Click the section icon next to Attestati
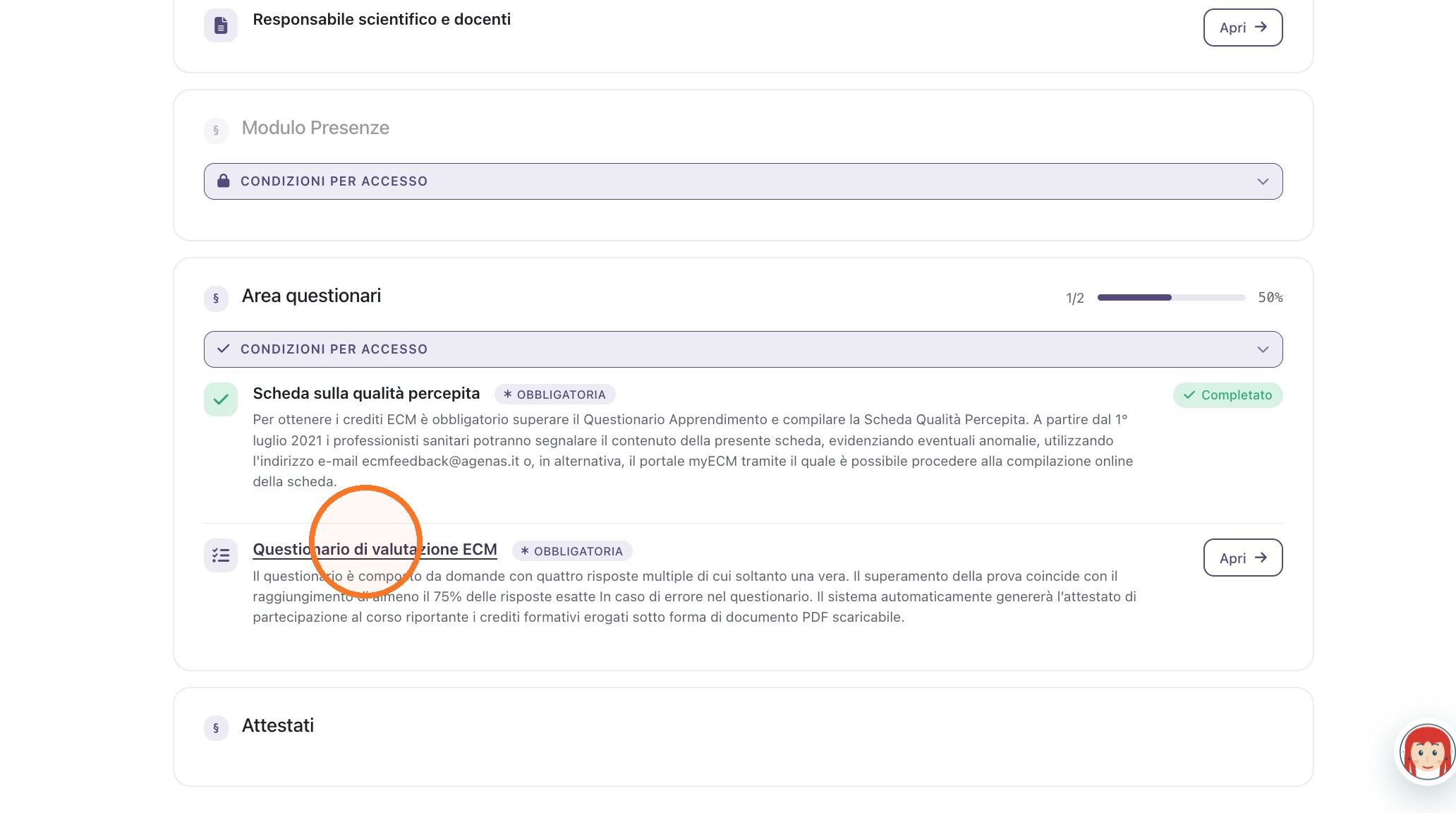The width and height of the screenshot is (1456, 813). (x=216, y=728)
